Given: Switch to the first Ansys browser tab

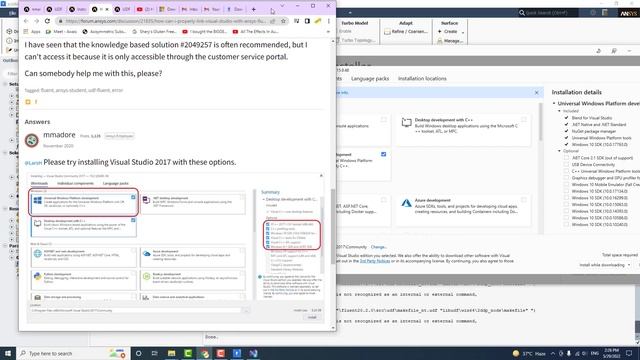Looking at the screenshot, I should click(x=32, y=9).
